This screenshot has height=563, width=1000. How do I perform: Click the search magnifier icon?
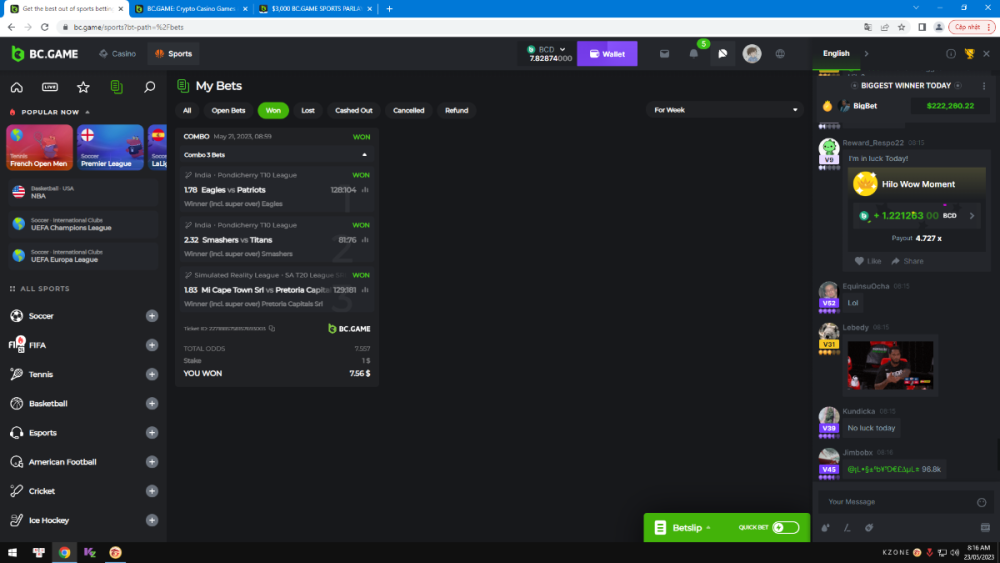(x=150, y=87)
